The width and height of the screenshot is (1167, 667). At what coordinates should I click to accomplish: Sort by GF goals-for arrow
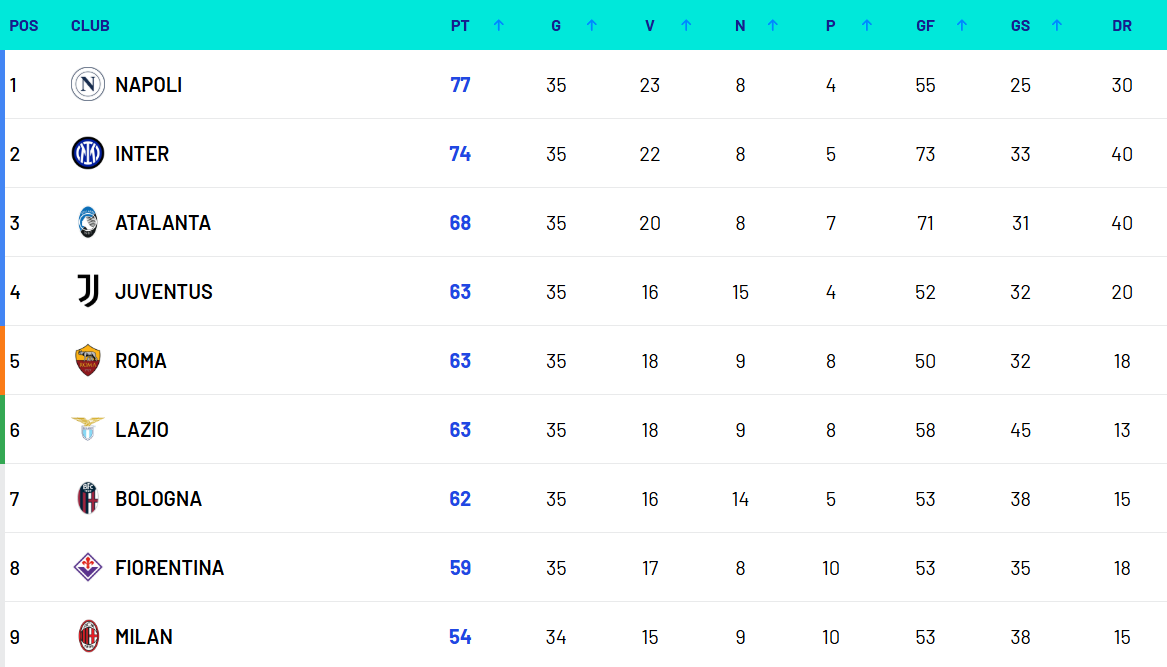(962, 25)
